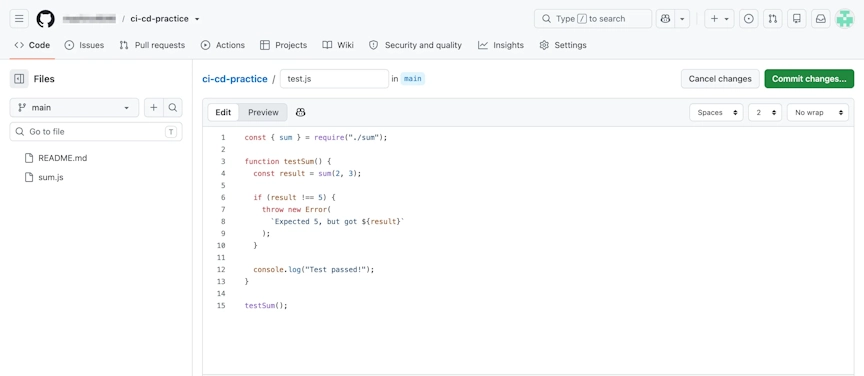Open the main branch selector dropdown
The width and height of the screenshot is (864, 376).
click(x=74, y=108)
